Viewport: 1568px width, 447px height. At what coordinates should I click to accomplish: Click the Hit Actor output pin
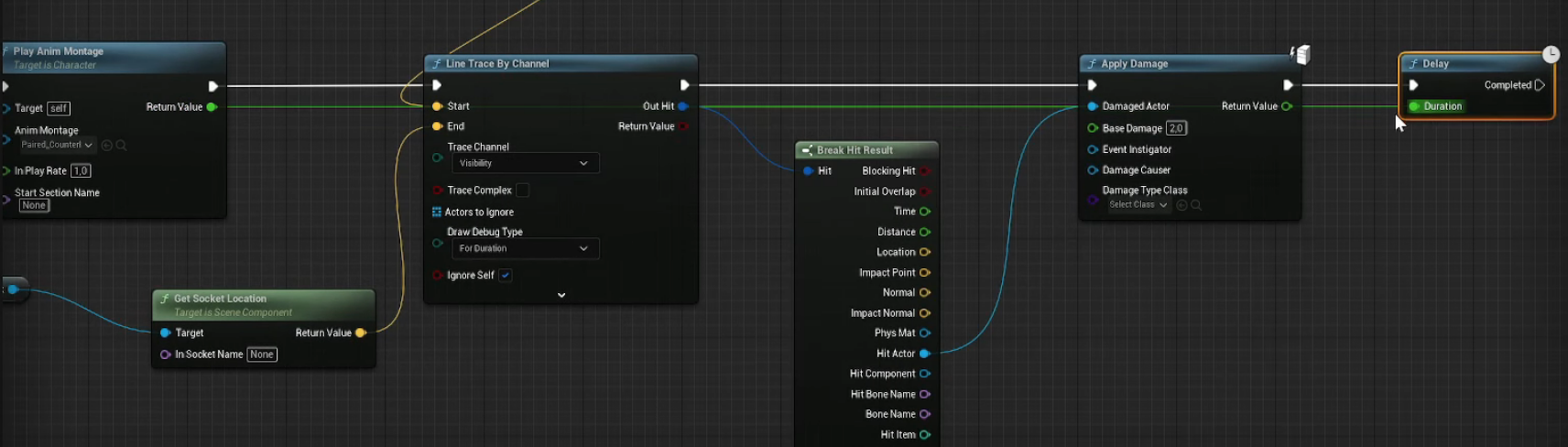pos(925,354)
